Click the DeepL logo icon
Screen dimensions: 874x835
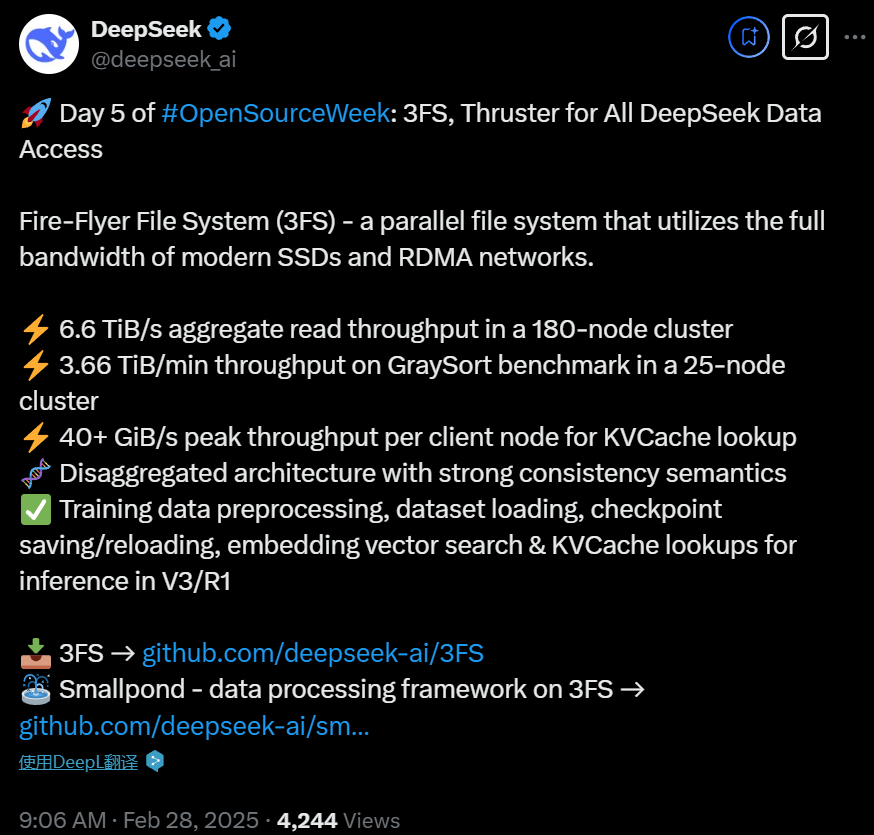154,761
